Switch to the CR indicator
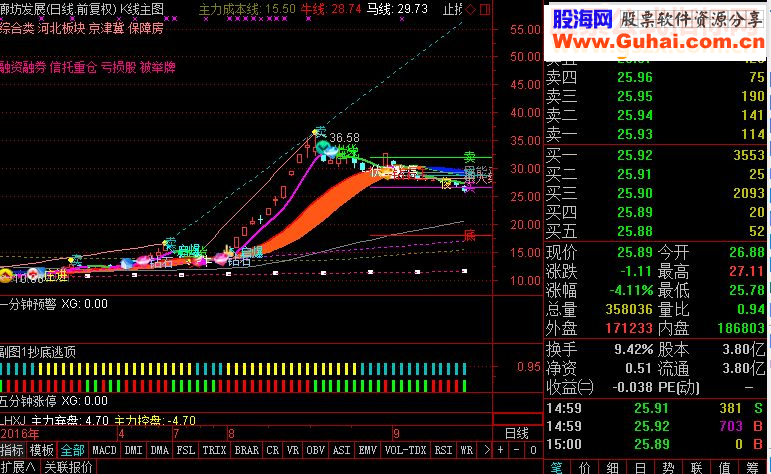The height and width of the screenshot is (474, 771). (272, 450)
